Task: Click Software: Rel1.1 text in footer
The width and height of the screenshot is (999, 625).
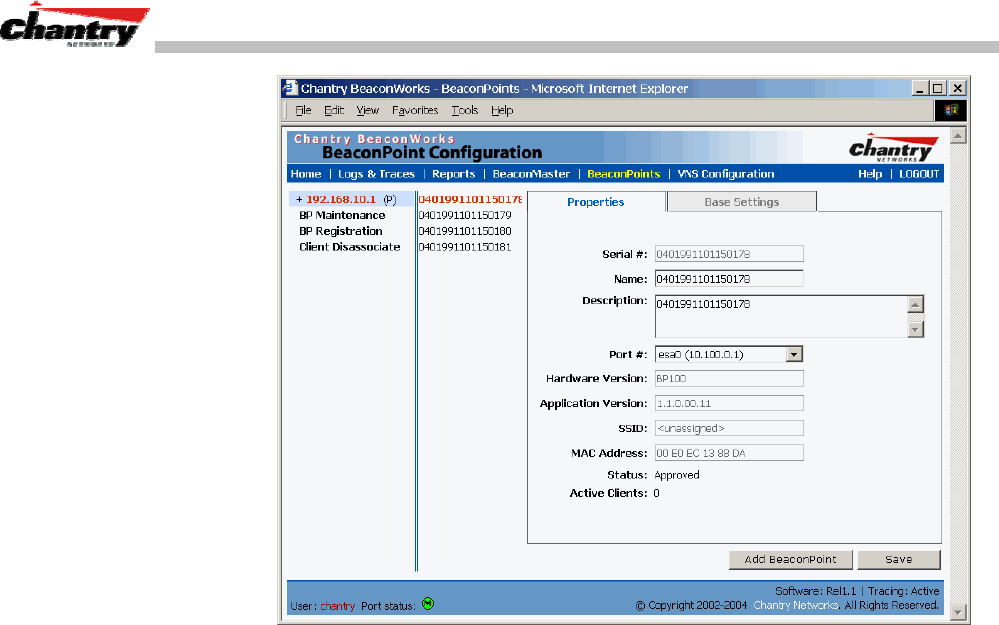Action: (816, 591)
